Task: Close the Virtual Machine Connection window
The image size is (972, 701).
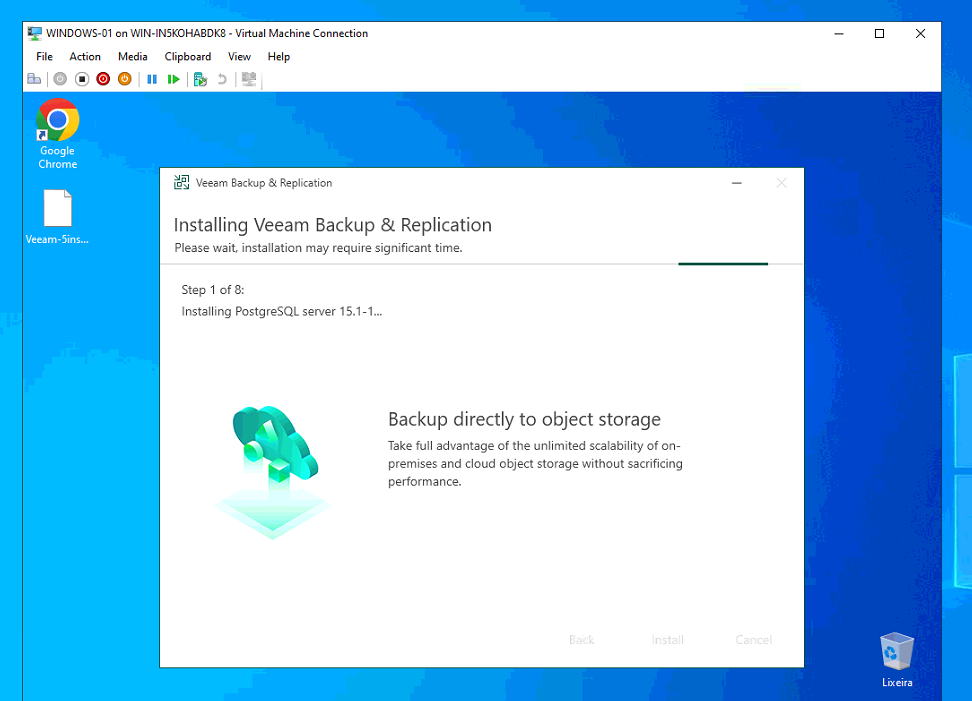Action: coord(920,33)
